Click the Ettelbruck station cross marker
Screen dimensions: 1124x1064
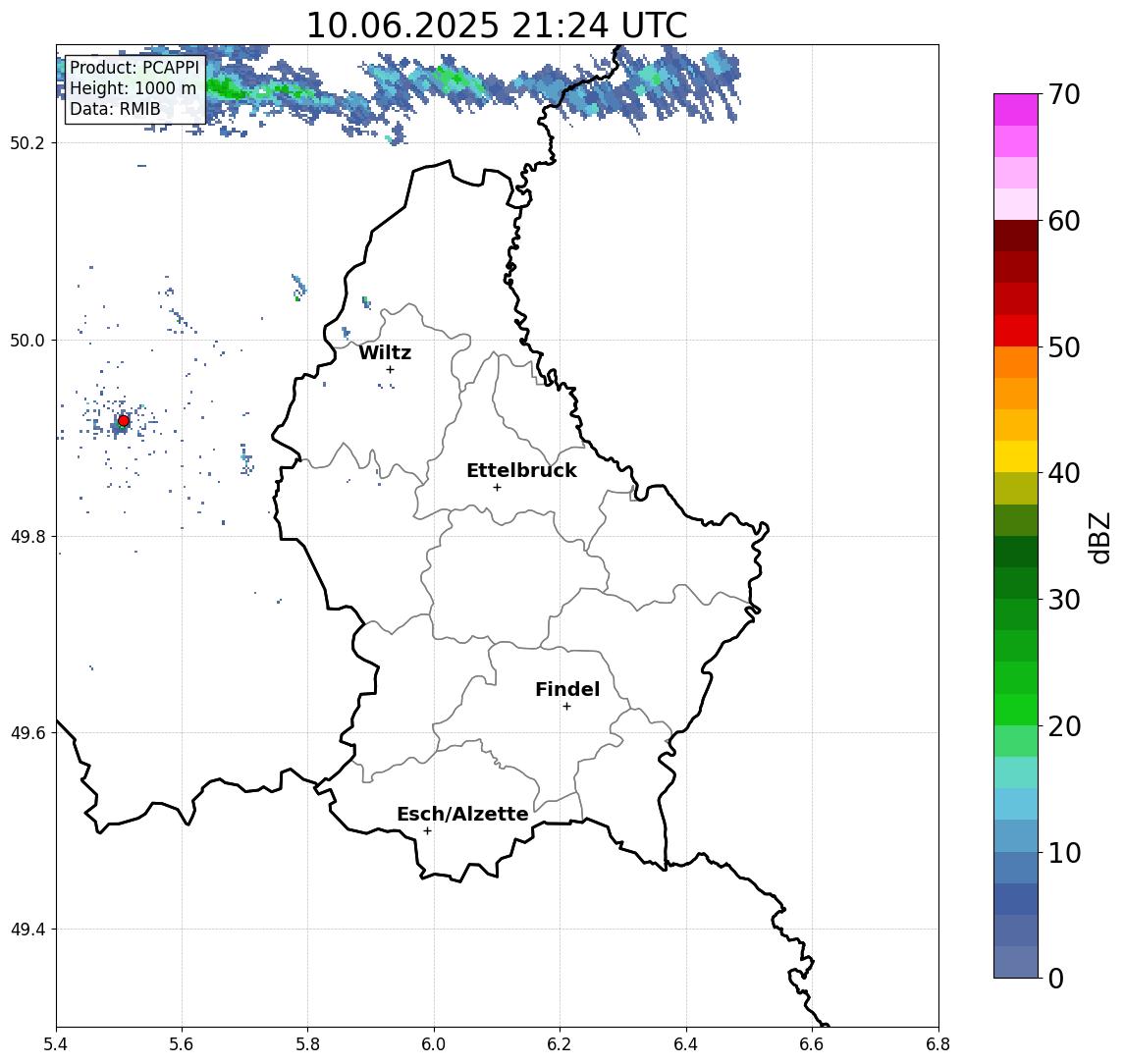coord(497,488)
